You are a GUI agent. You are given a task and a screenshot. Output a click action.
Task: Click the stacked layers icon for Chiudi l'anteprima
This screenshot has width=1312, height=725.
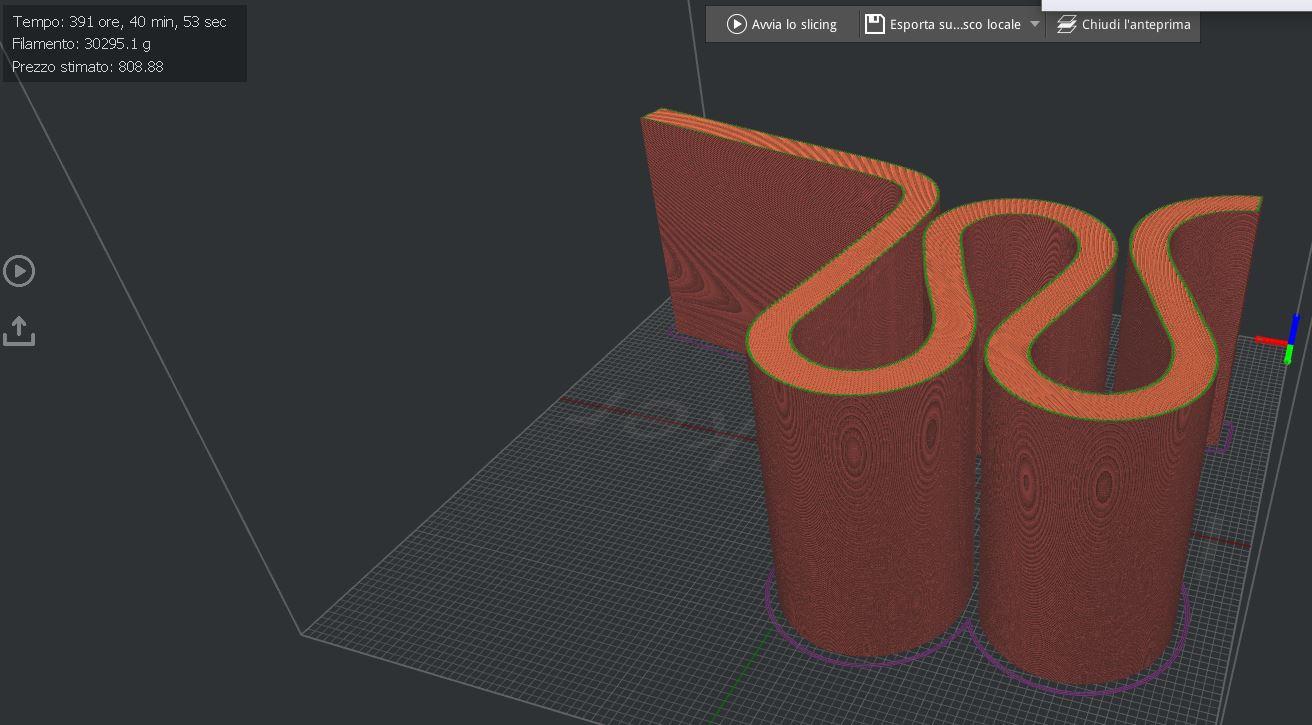click(x=1067, y=24)
